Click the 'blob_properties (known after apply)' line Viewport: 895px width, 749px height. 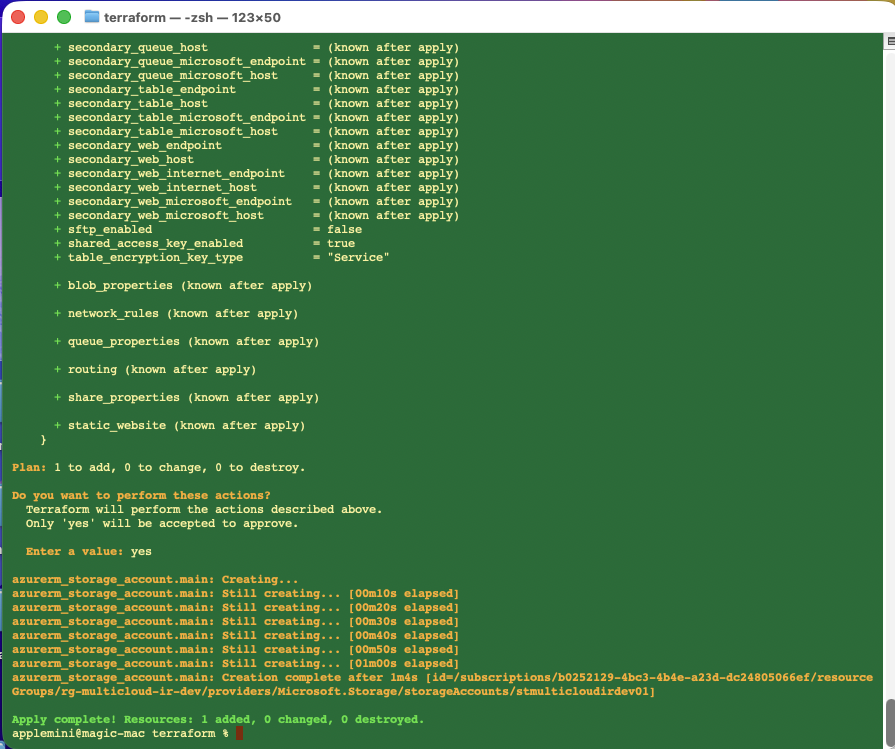(x=183, y=285)
